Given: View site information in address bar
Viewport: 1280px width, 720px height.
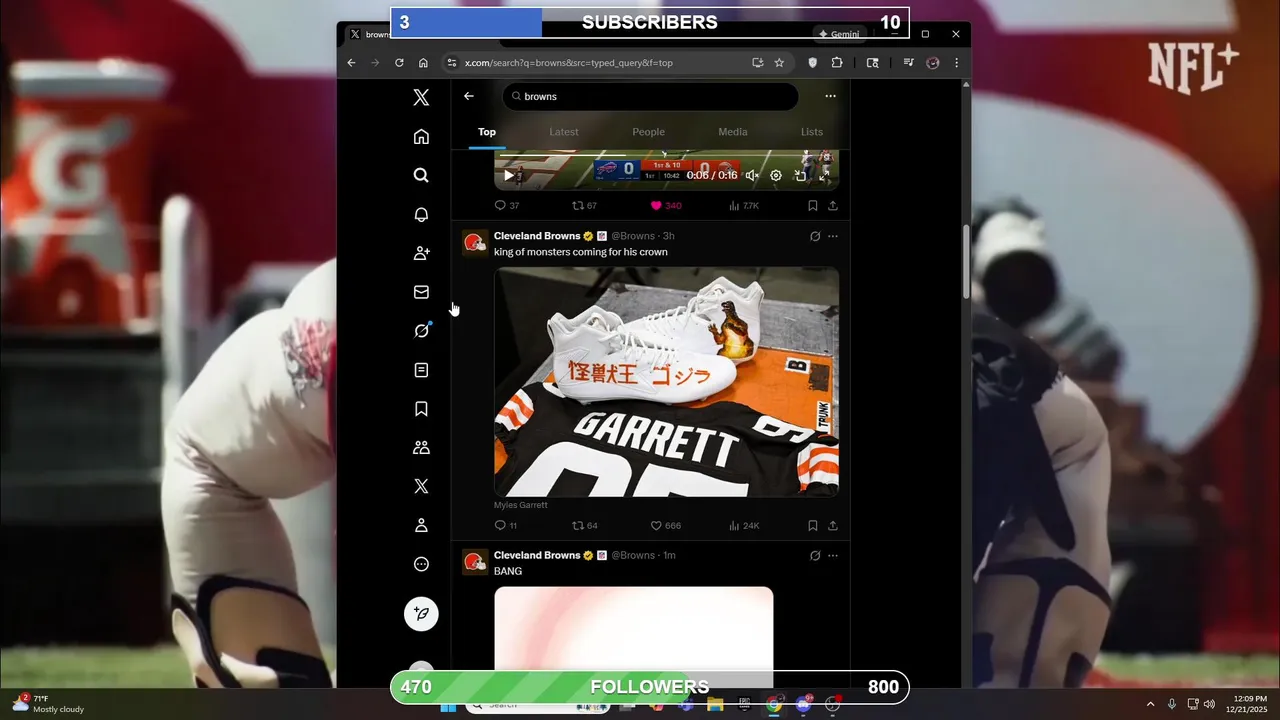Looking at the screenshot, I should (x=452, y=62).
